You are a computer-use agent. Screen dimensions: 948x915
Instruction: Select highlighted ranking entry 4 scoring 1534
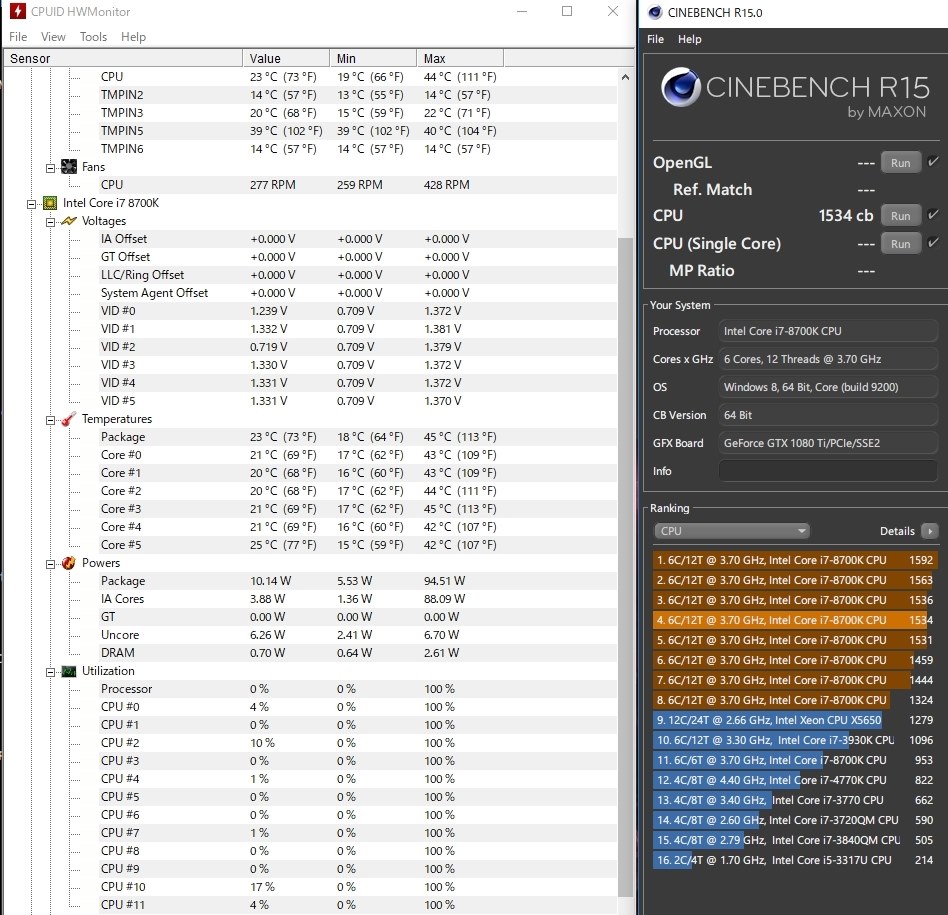coord(795,620)
